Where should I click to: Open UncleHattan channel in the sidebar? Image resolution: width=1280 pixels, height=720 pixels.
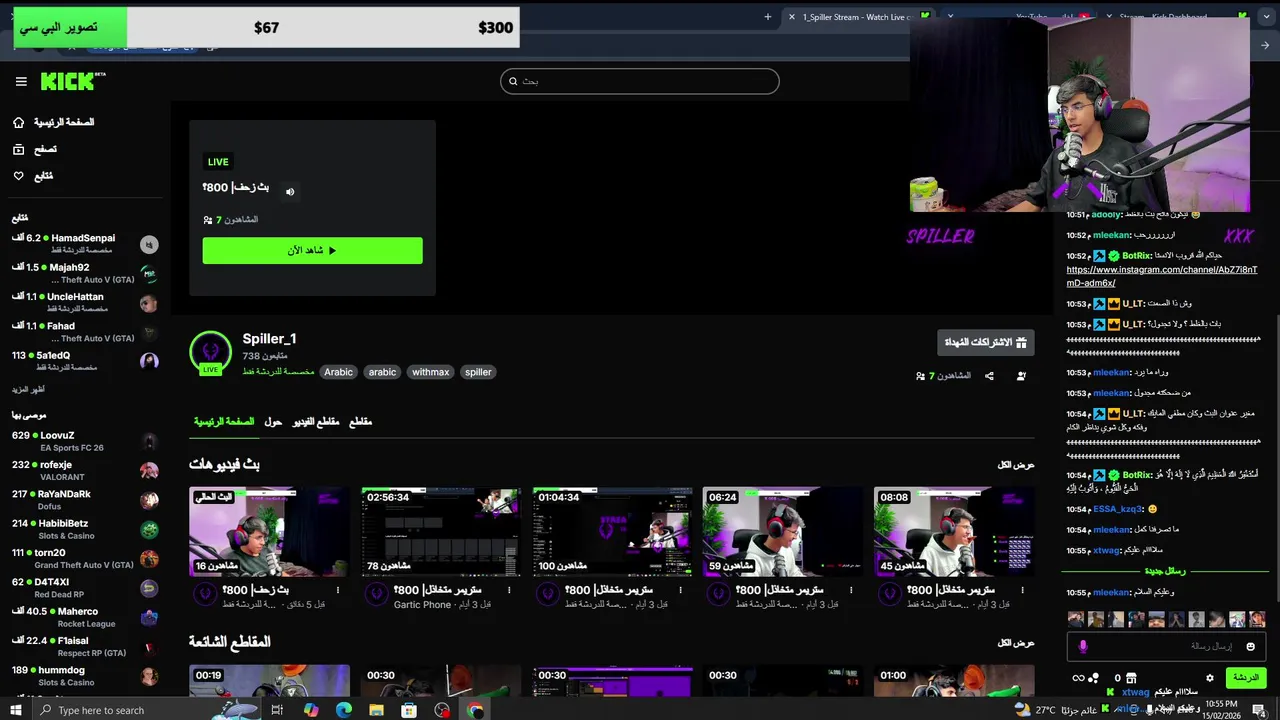[85, 302]
